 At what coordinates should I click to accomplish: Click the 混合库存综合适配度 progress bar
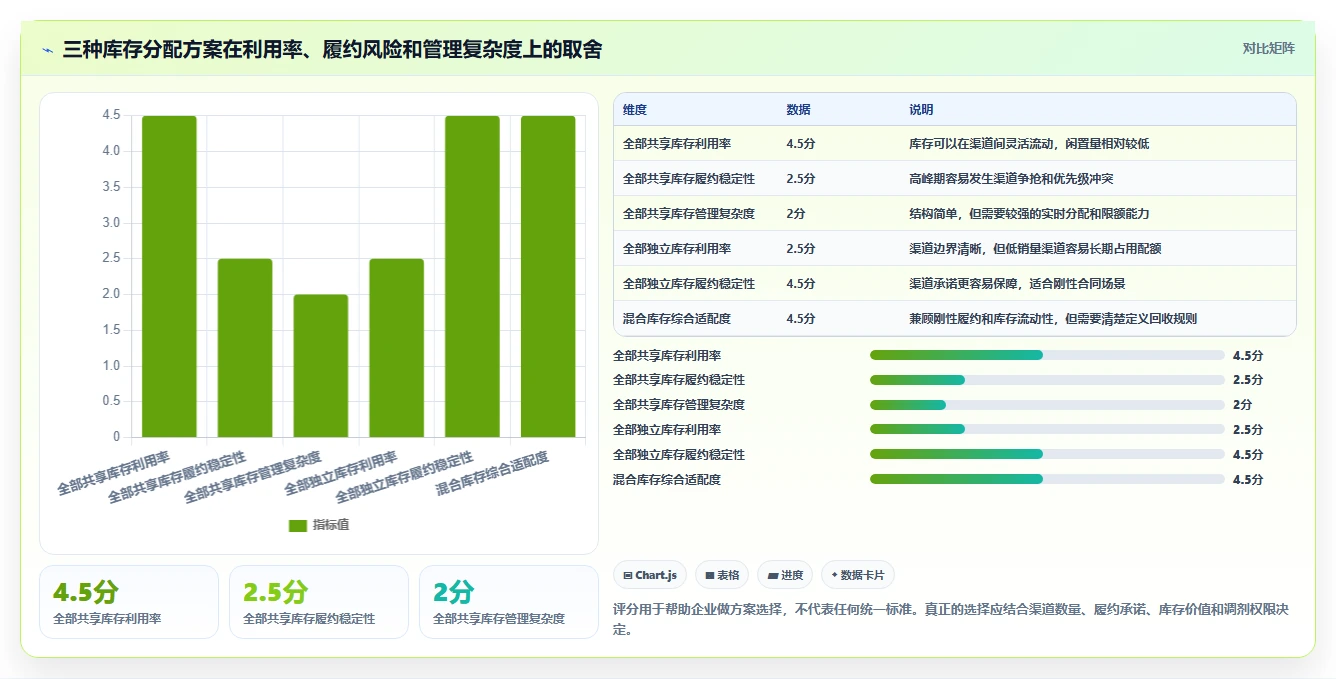point(1047,479)
